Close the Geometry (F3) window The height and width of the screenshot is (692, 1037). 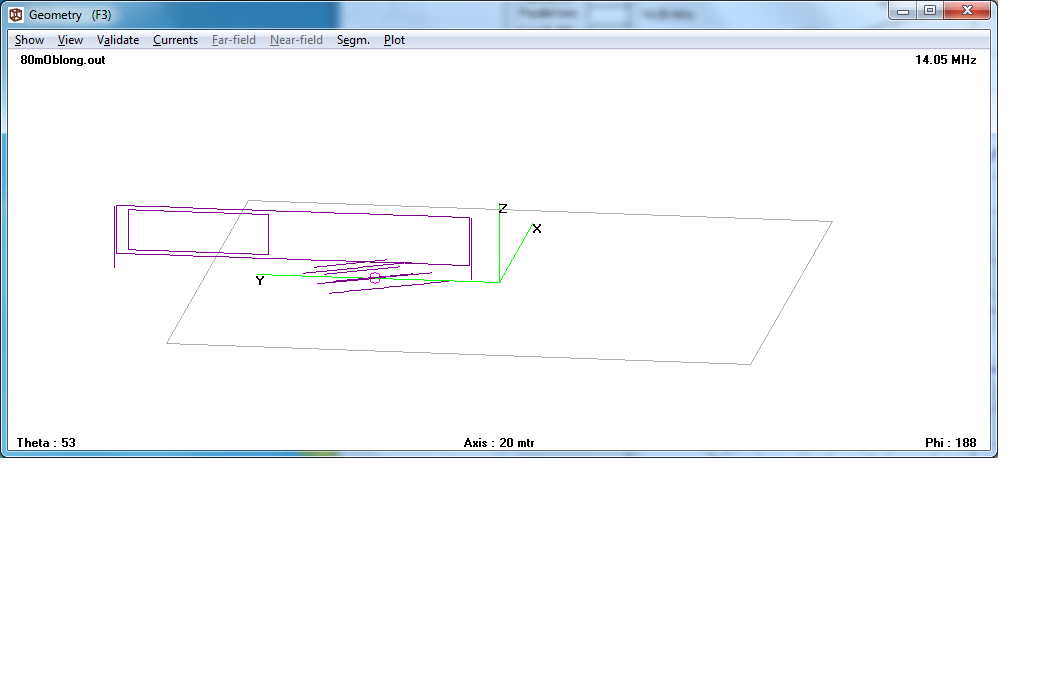coord(967,11)
